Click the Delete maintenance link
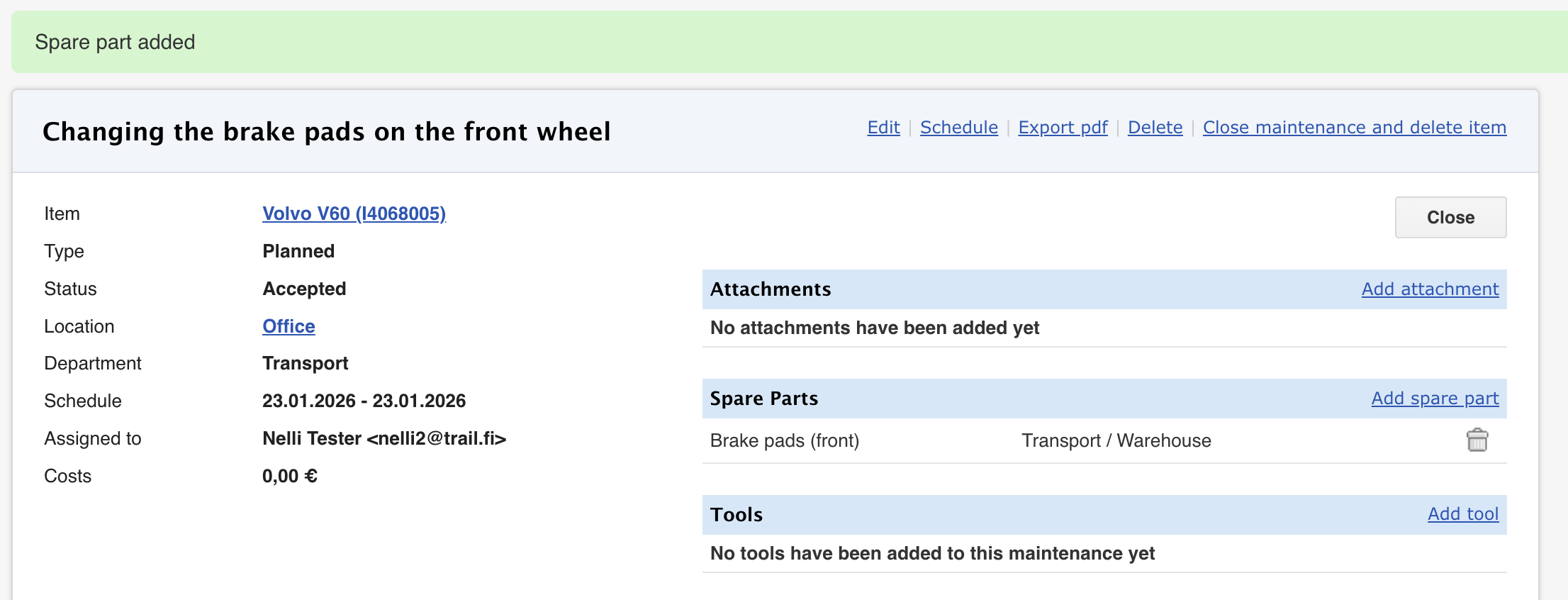Image resolution: width=1568 pixels, height=600 pixels. 1155,128
